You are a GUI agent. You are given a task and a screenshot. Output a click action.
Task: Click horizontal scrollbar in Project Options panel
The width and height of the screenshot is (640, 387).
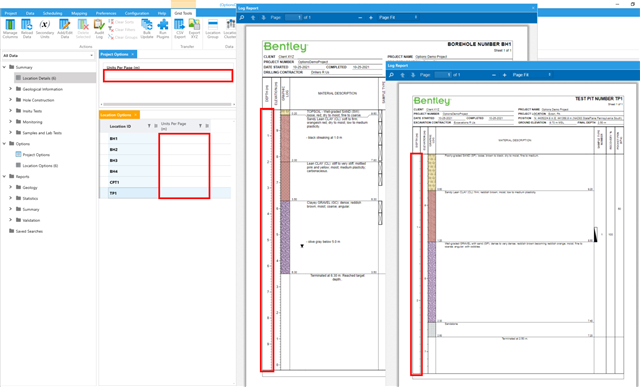pyautogui.click(x=167, y=105)
